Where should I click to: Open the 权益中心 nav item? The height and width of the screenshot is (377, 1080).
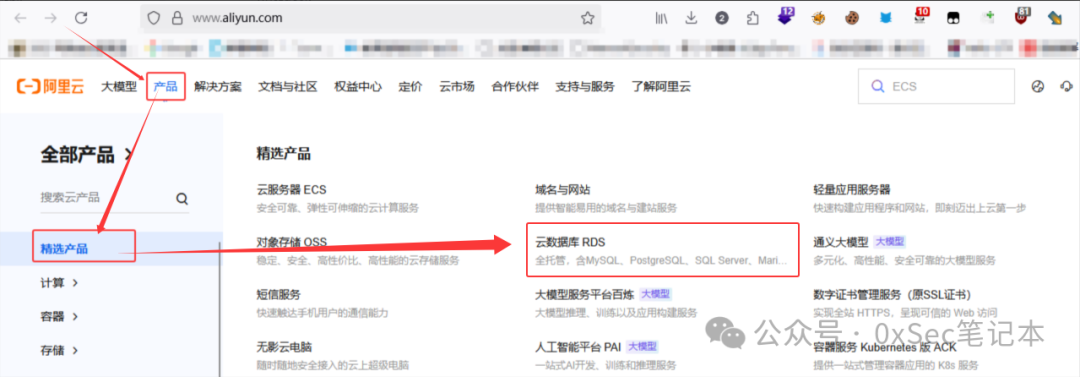pos(358,87)
